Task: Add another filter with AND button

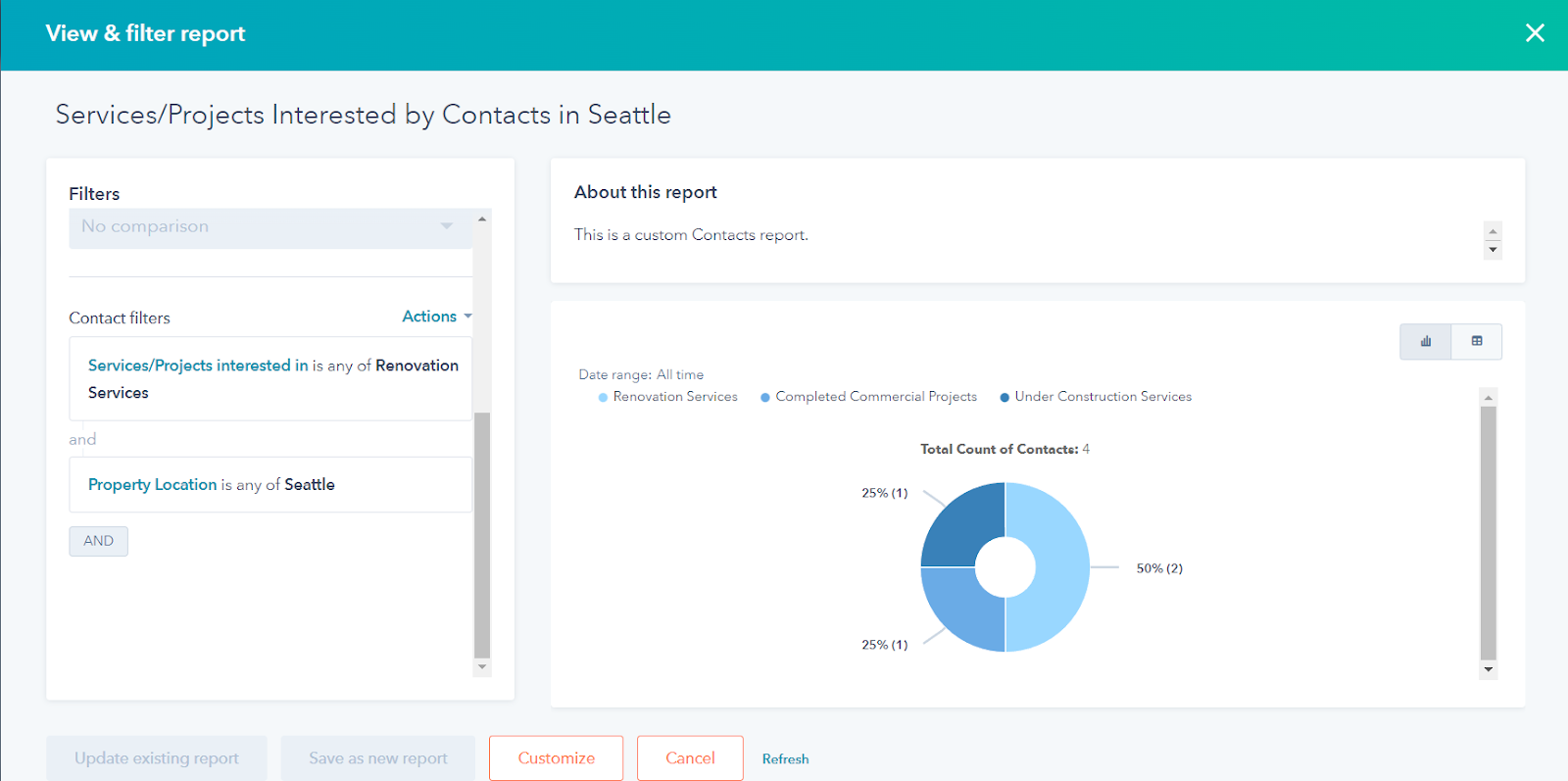Action: 98,541
